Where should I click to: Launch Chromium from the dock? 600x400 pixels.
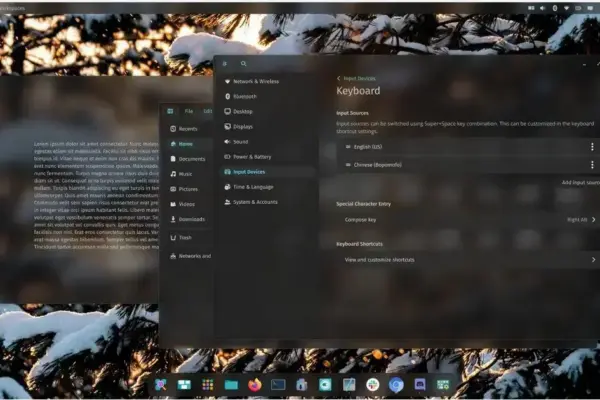(x=396, y=385)
